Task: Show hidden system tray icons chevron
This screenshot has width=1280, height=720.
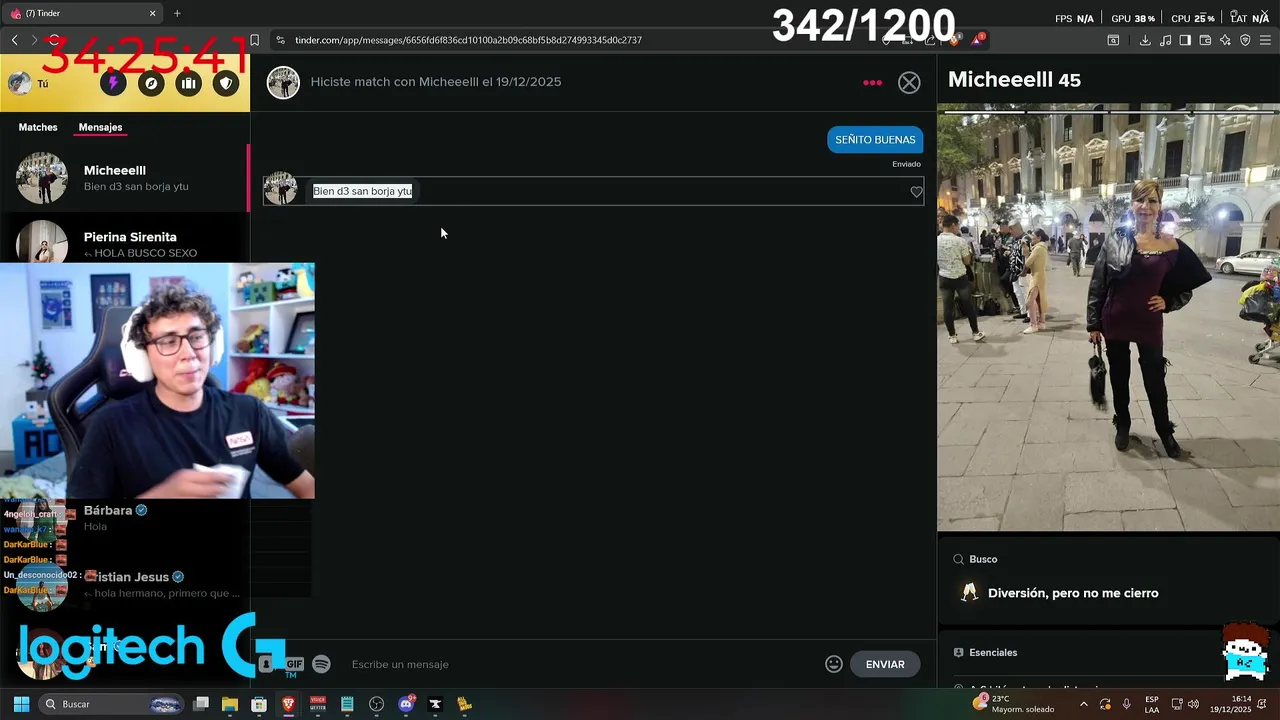Action: click(1083, 704)
